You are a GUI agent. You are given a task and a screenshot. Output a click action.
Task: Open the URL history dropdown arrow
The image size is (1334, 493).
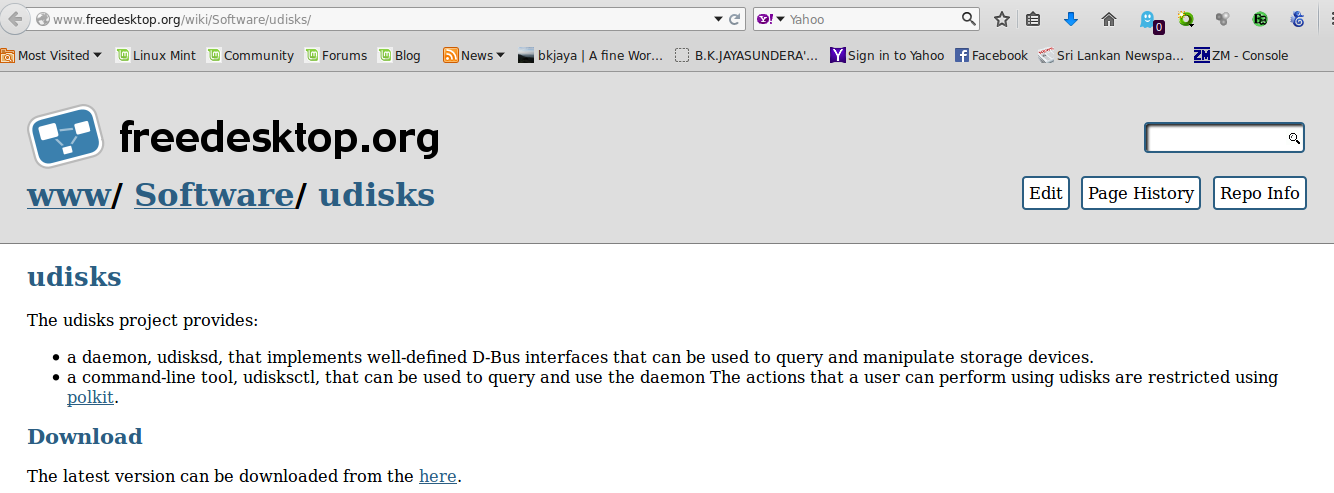click(718, 19)
